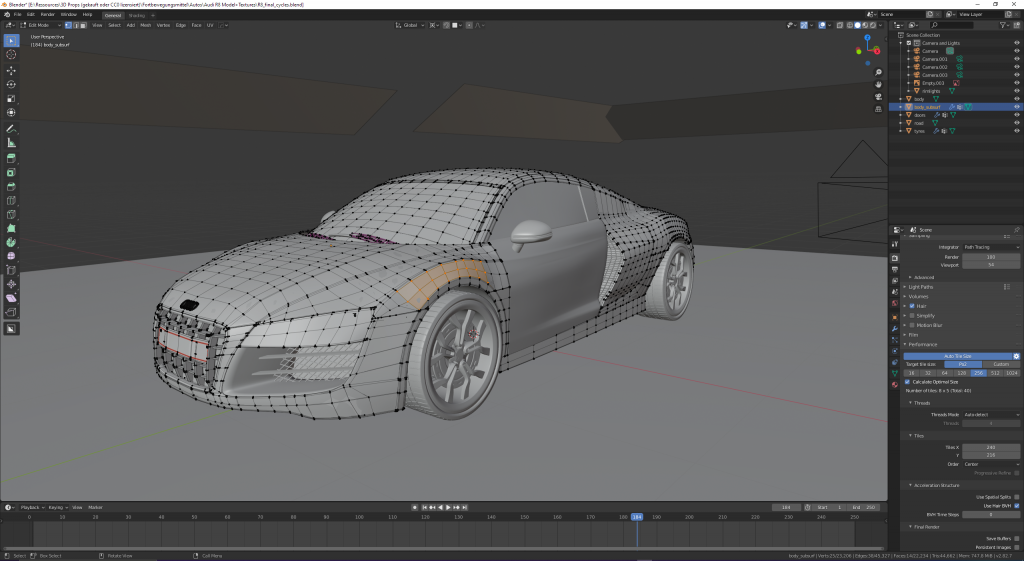Screen dimensions: 1024x561
Task: Switch to the Shading workspace tab
Action: coord(137,15)
